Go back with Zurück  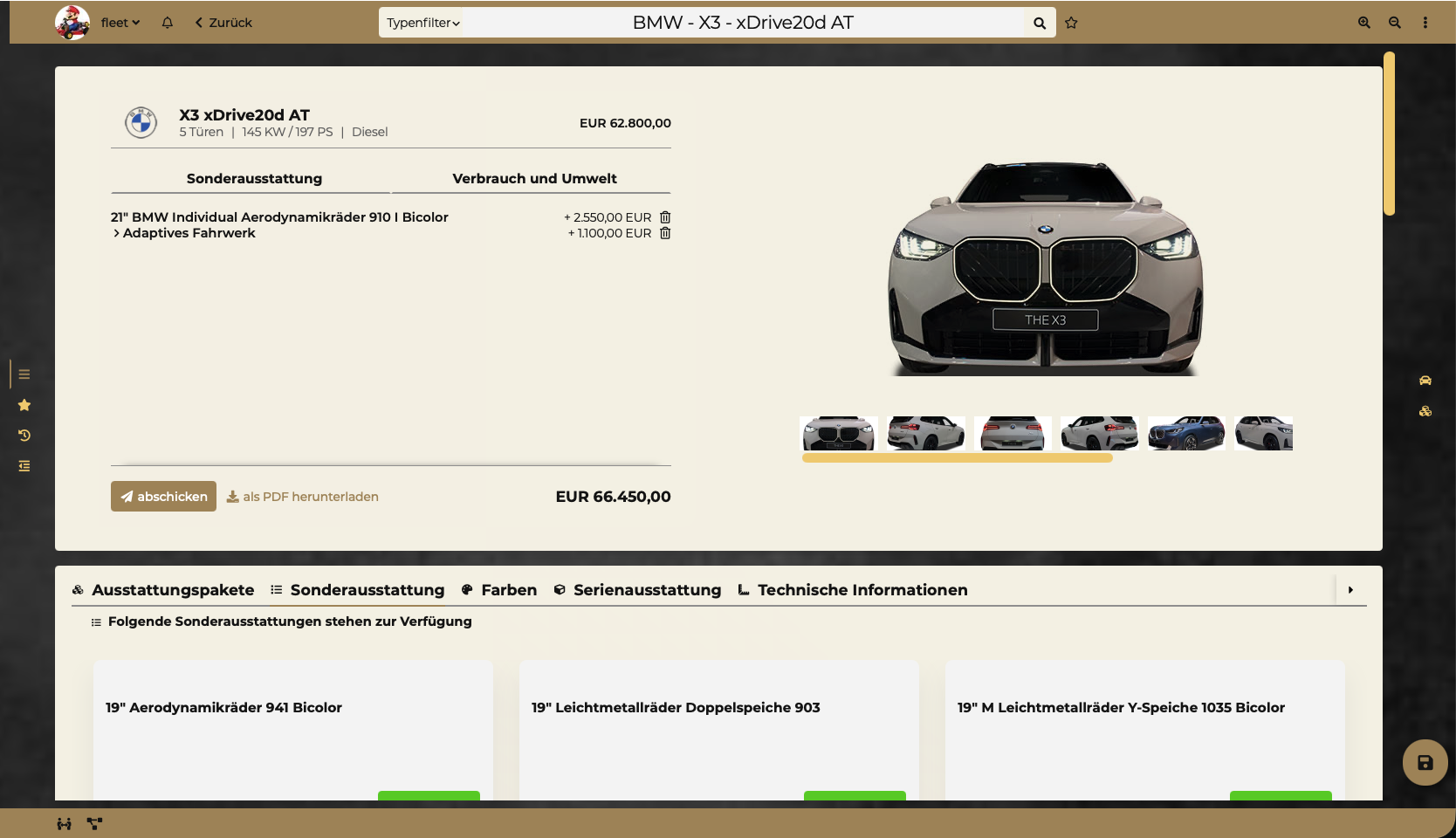[x=223, y=23]
